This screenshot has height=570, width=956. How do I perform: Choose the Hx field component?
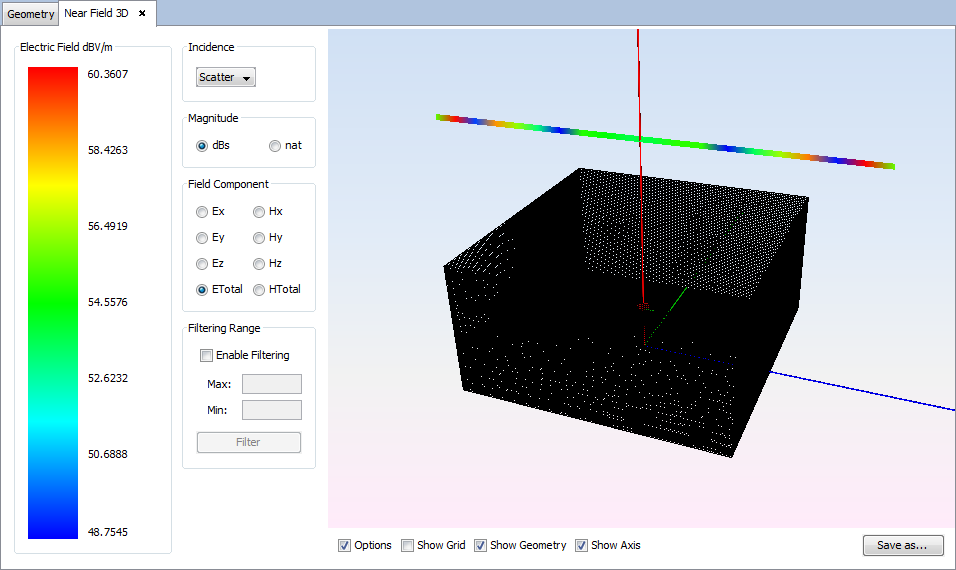[x=260, y=212]
